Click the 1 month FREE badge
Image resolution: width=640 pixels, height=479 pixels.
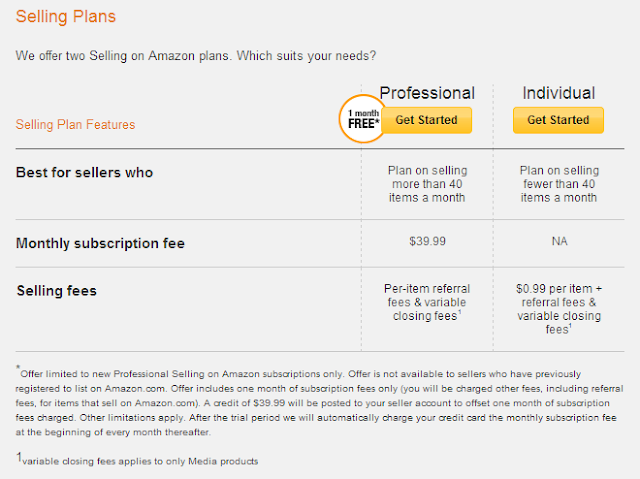(x=363, y=119)
